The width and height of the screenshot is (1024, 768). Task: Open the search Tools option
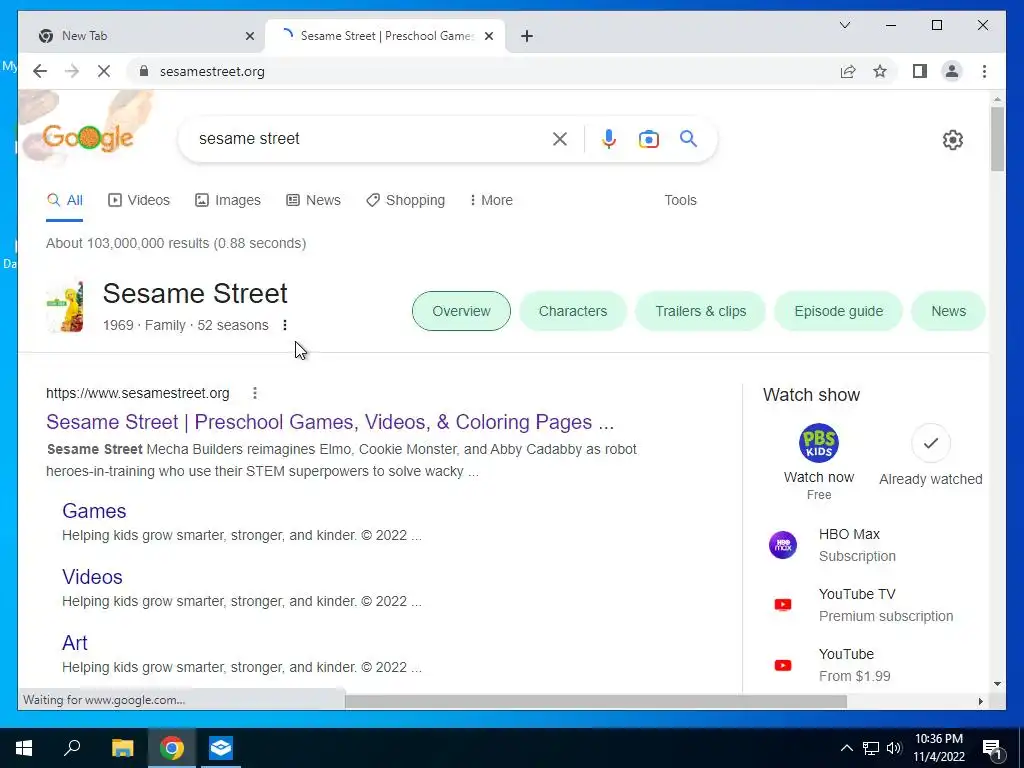pyautogui.click(x=680, y=200)
